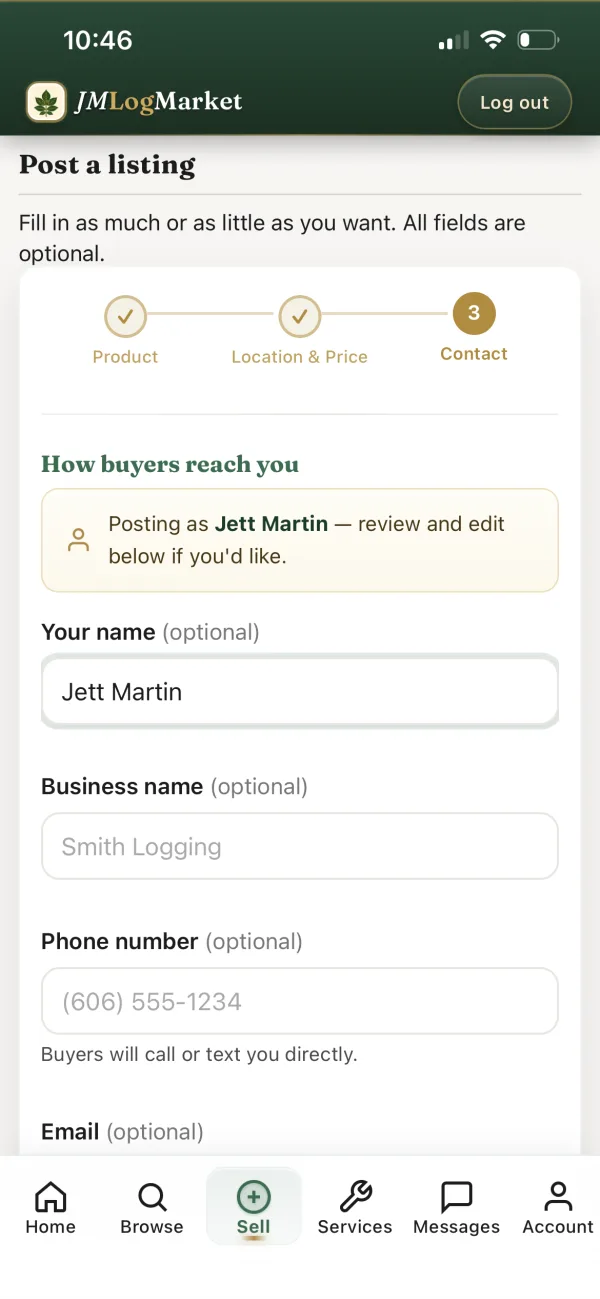Tap the JMLogMarket leaf logo icon
600x1299 pixels.
[x=46, y=102]
